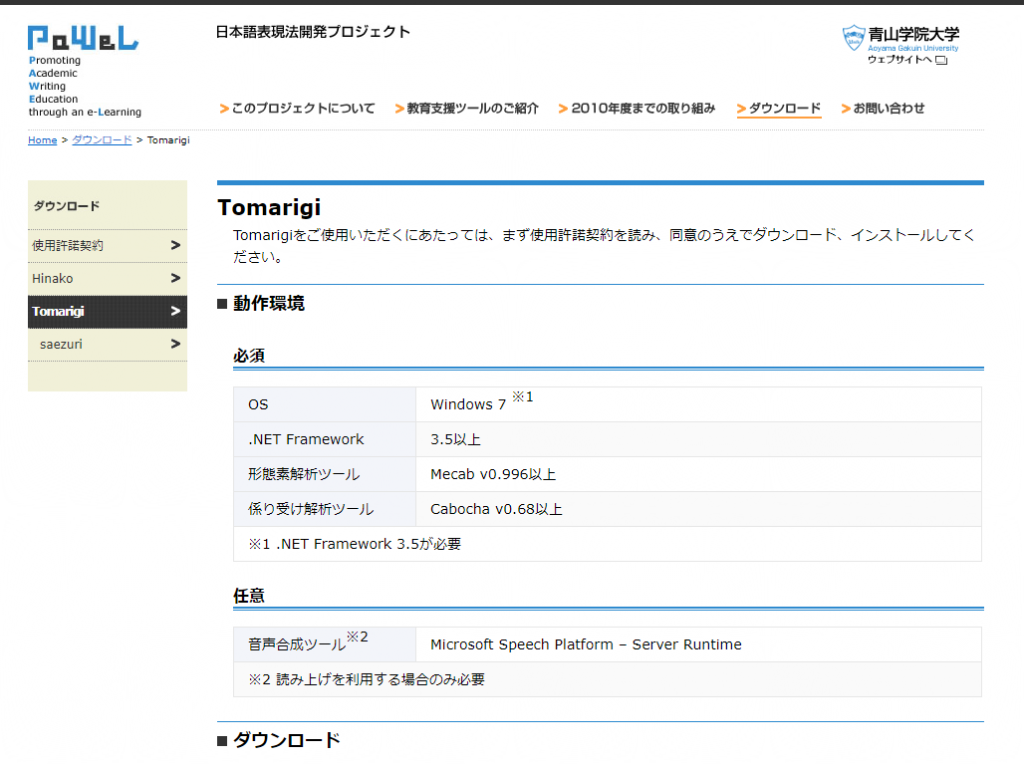1024x765 pixels.
Task: Click chevron arrow next to saezuri
Action: tap(175, 344)
